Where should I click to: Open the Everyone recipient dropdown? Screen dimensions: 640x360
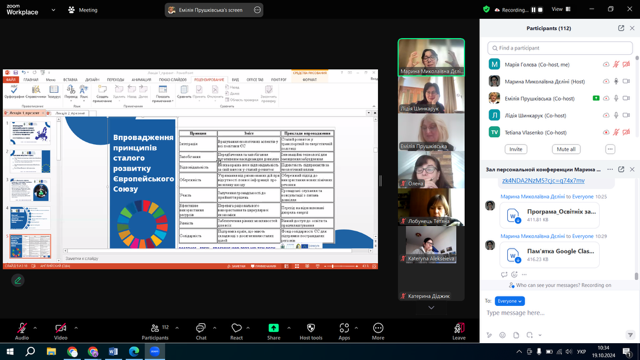(509, 301)
